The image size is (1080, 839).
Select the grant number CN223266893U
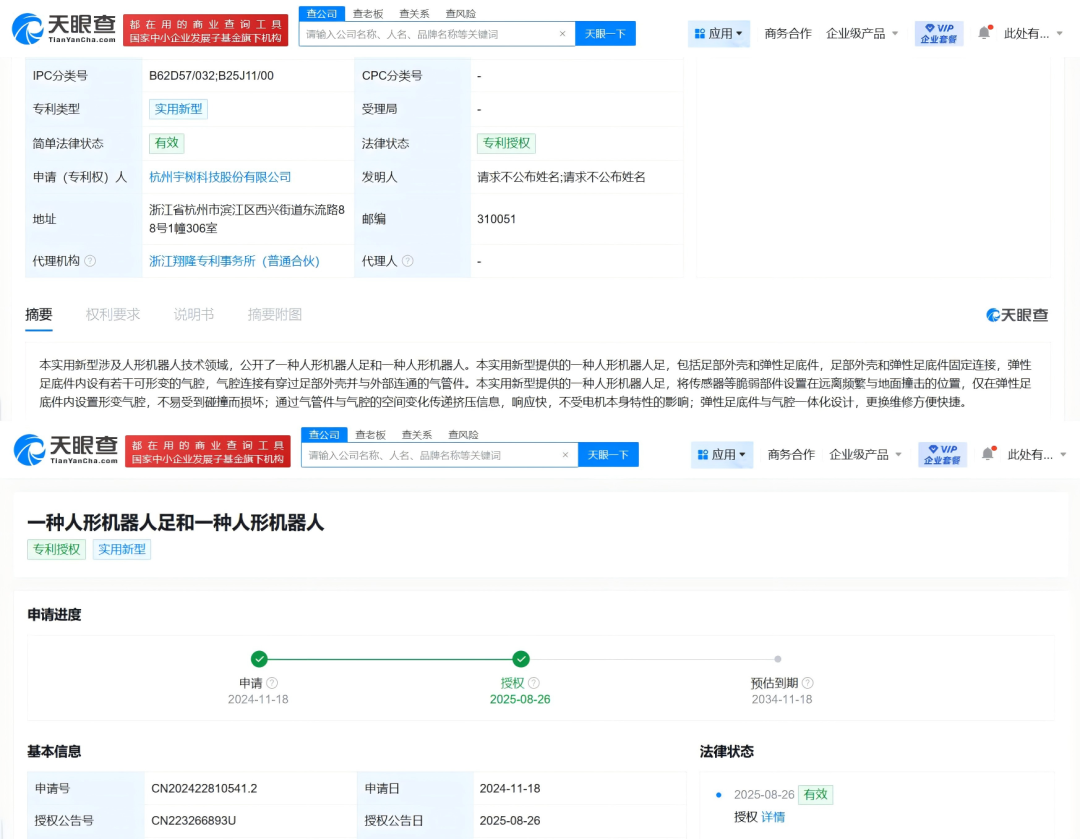(x=194, y=820)
